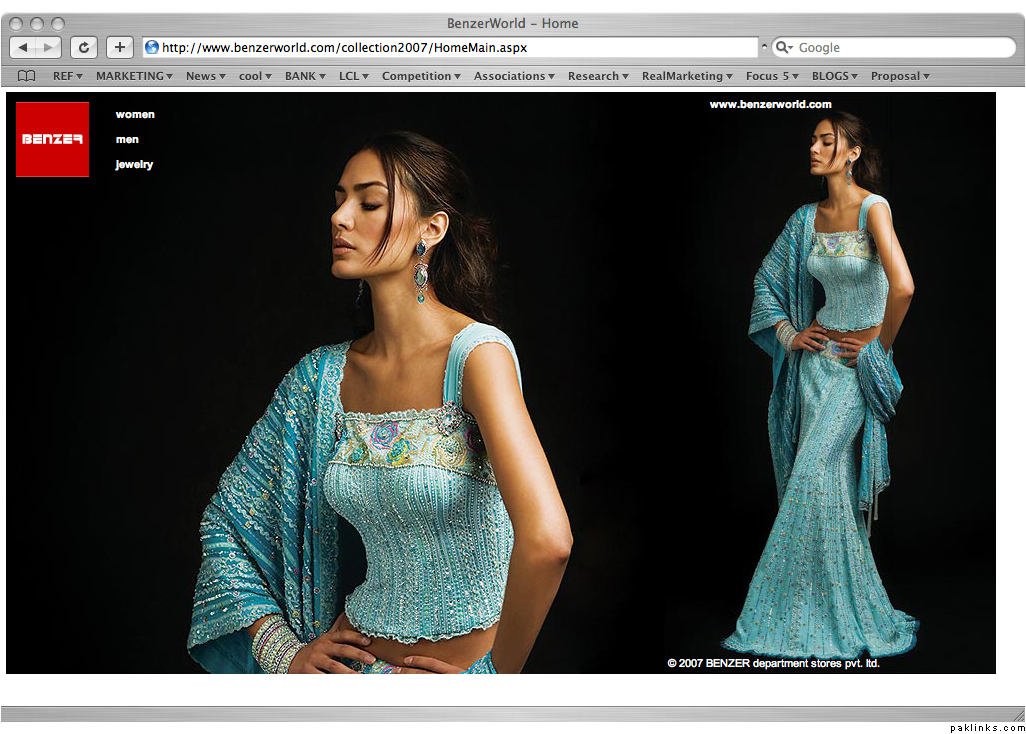Image resolution: width=1026 pixels, height=734 pixels.
Task: Reload the page with the refresh button
Action: (84, 47)
